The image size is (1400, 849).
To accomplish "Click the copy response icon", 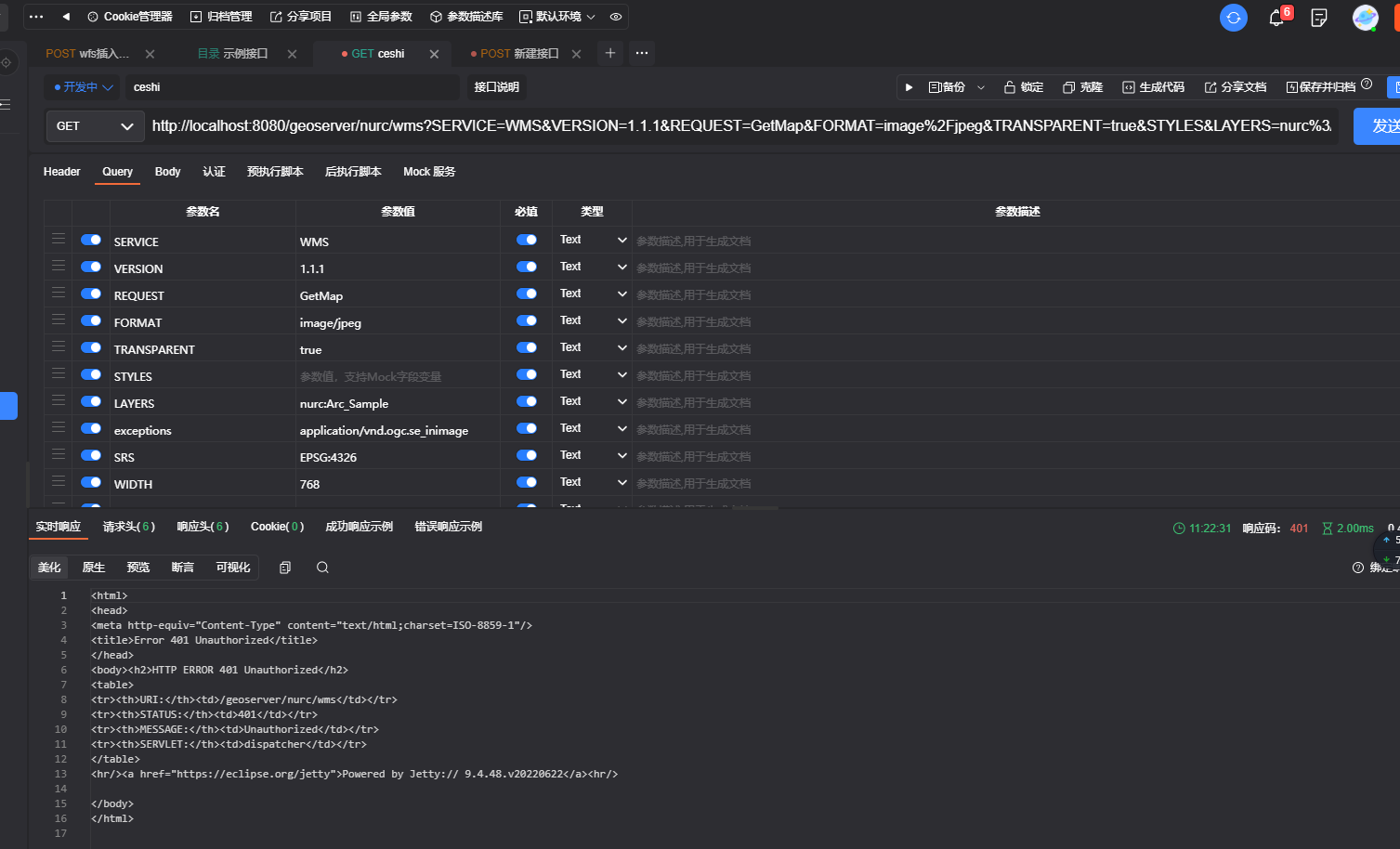I will click(285, 568).
